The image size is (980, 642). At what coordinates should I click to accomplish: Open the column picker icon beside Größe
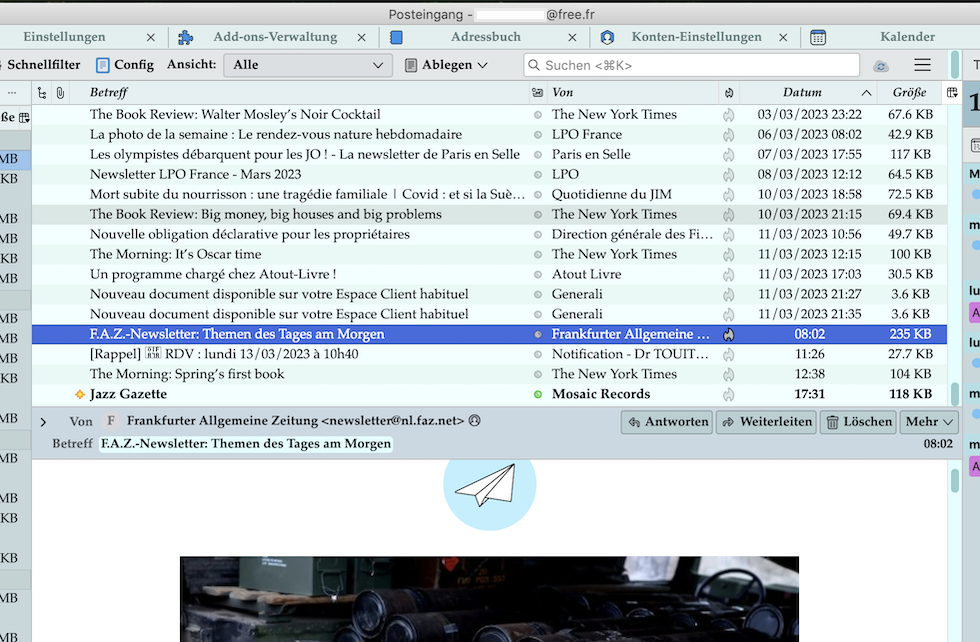point(952,93)
